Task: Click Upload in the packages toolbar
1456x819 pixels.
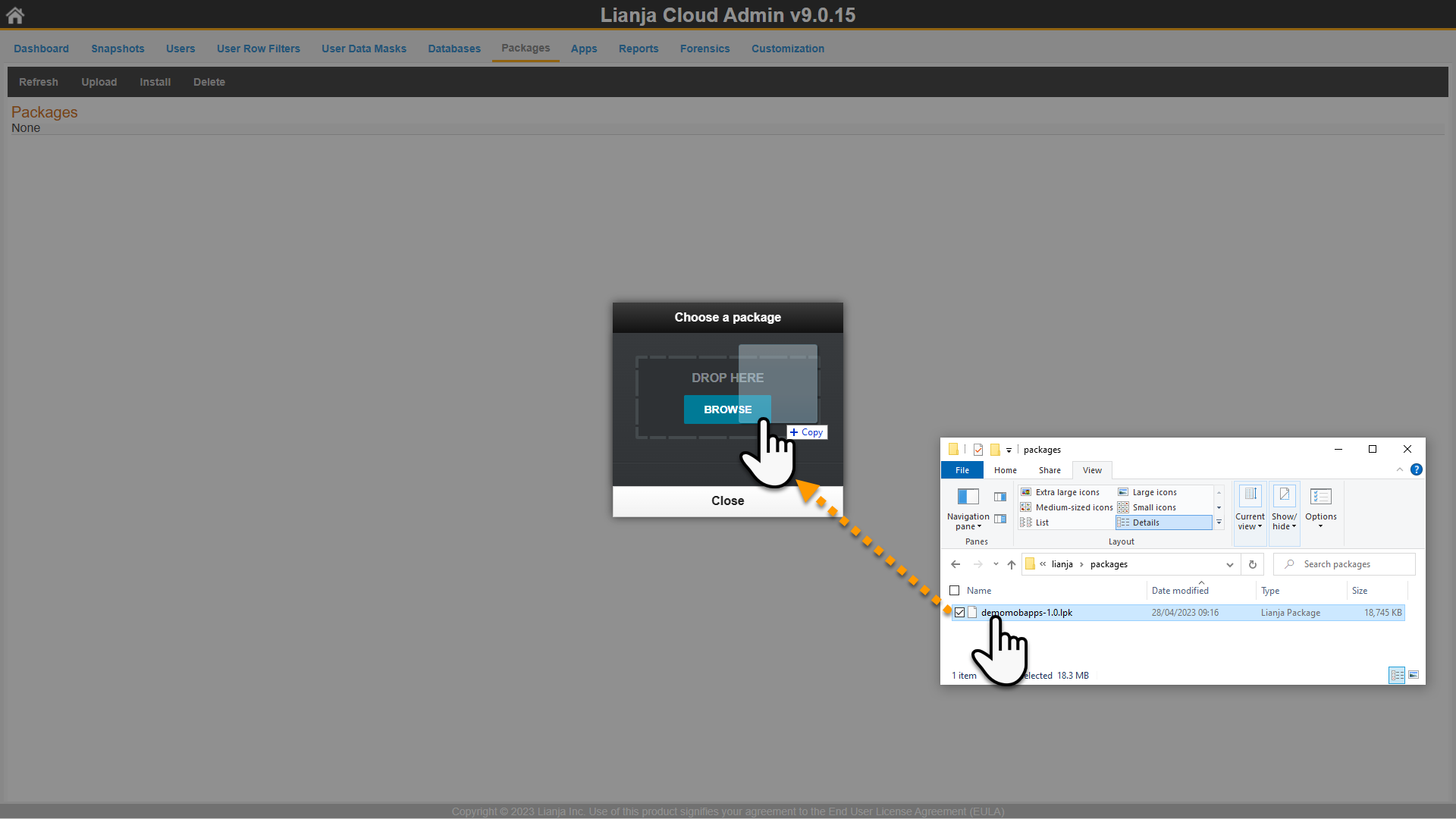Action: [x=99, y=82]
